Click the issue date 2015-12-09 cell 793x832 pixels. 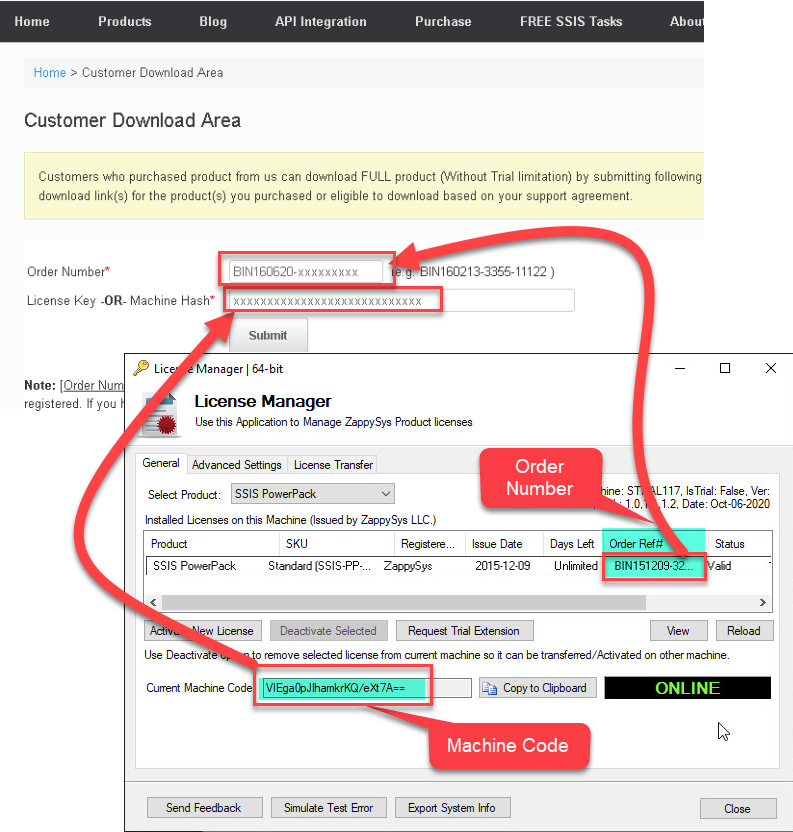point(503,566)
